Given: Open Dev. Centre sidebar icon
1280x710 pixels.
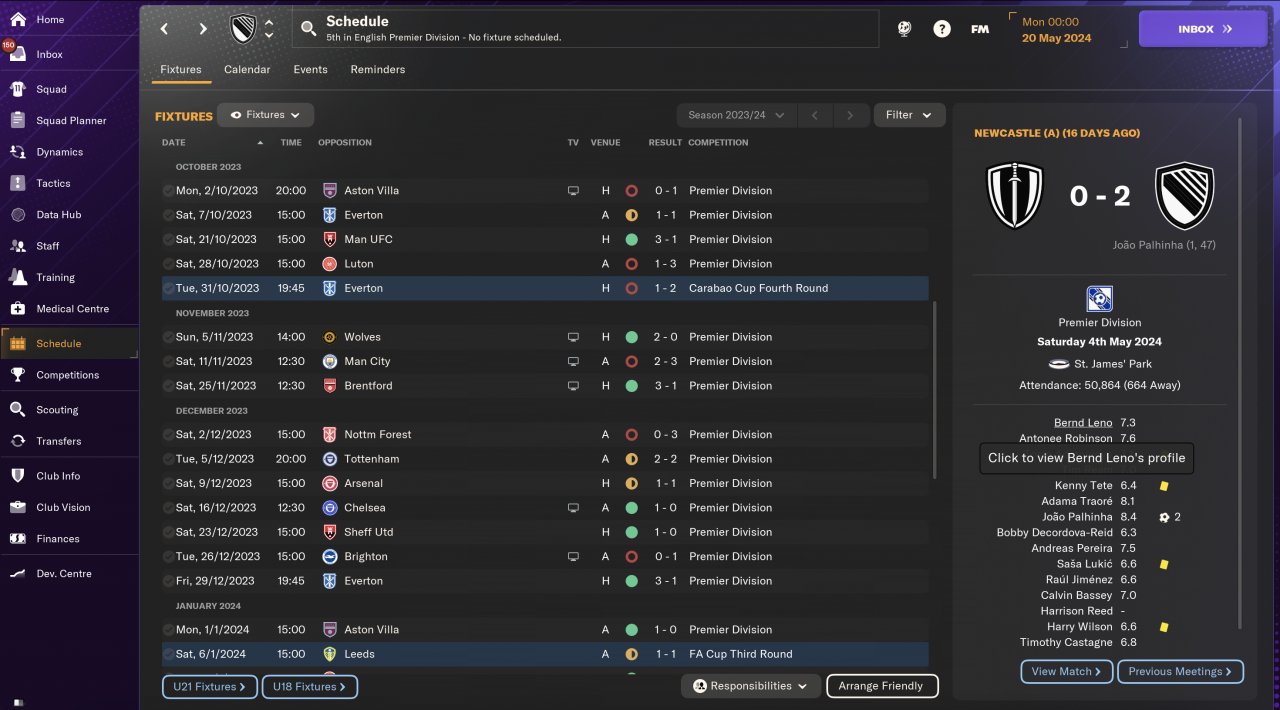Looking at the screenshot, I should pos(18,573).
